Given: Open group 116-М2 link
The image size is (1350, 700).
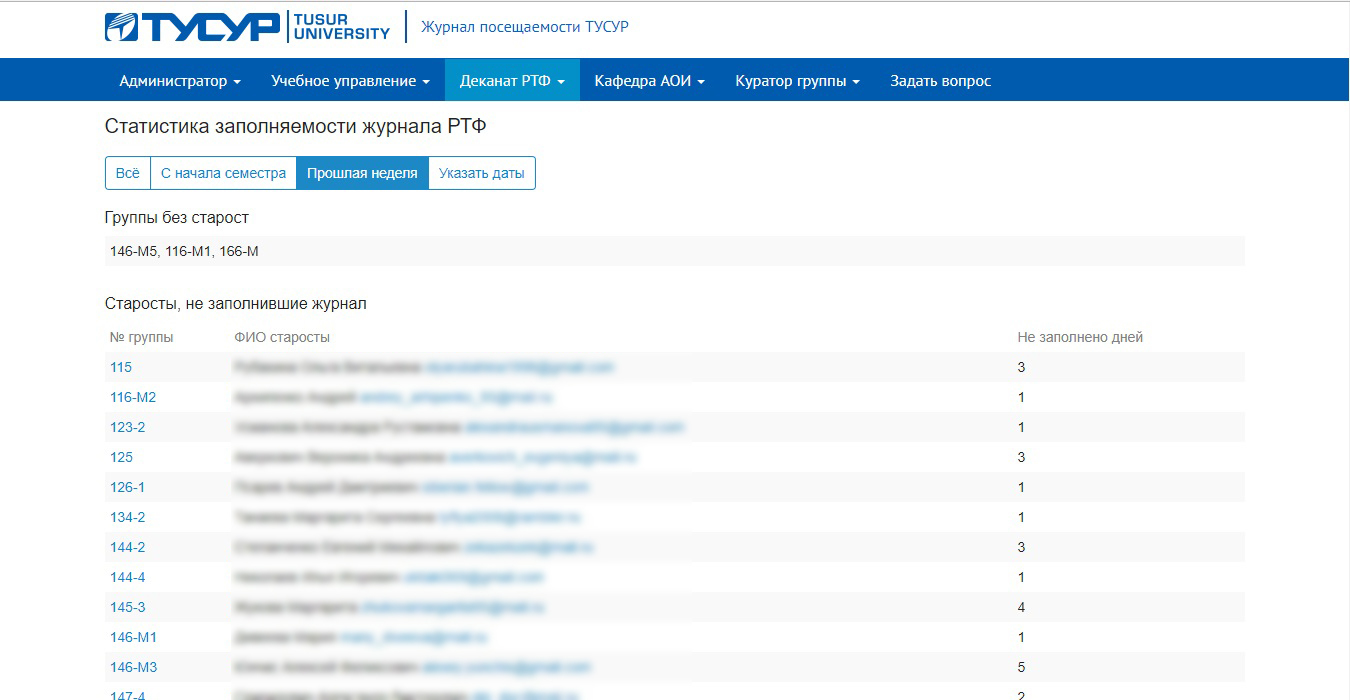Looking at the screenshot, I should [133, 397].
